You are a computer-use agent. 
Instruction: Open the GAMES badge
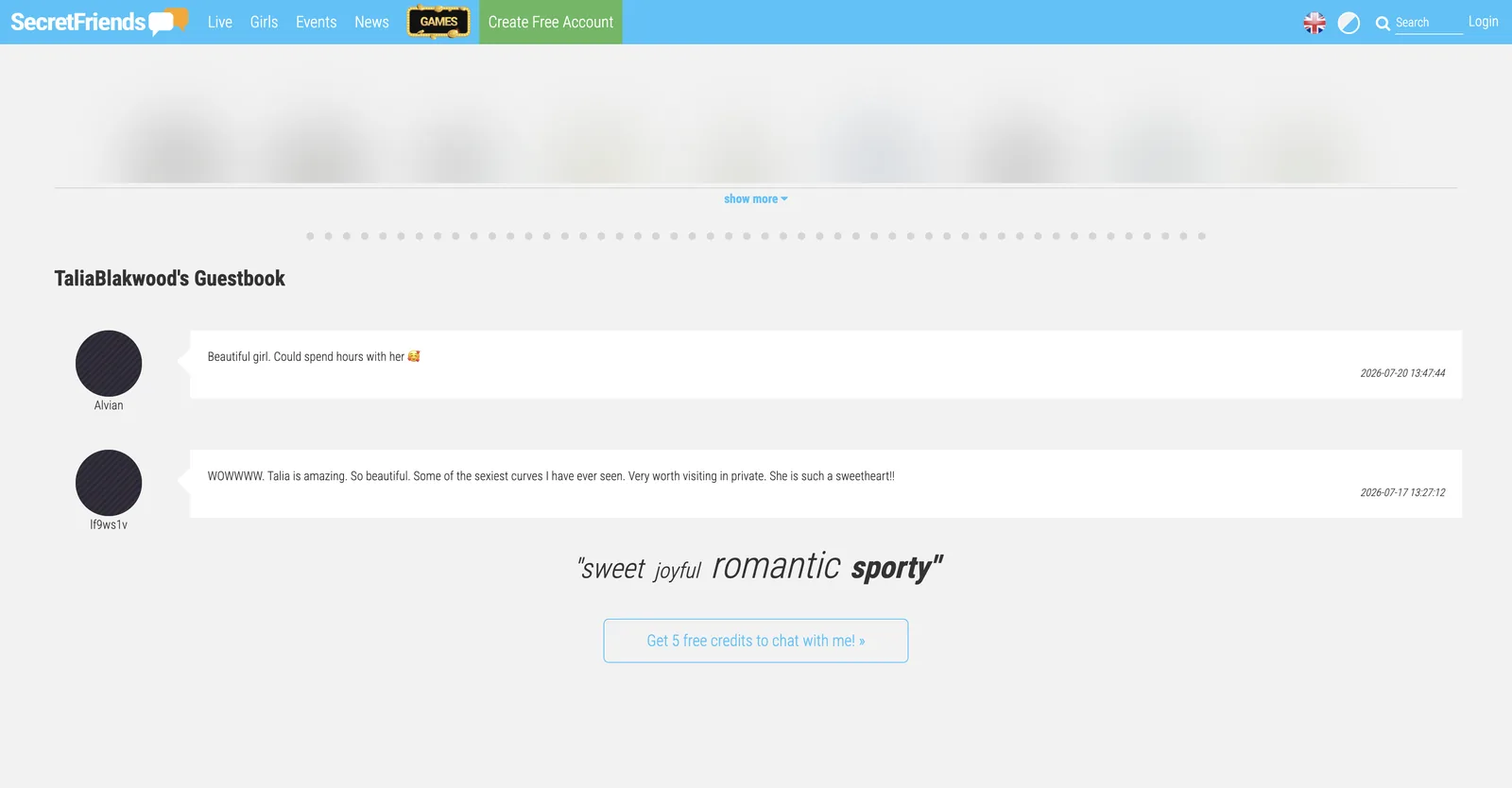point(438,22)
